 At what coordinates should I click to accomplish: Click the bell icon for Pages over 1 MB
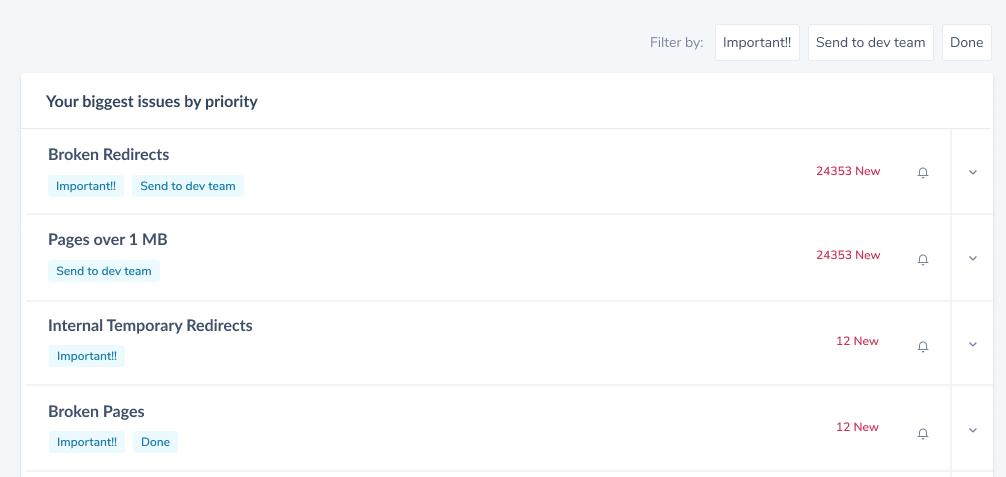[923, 259]
